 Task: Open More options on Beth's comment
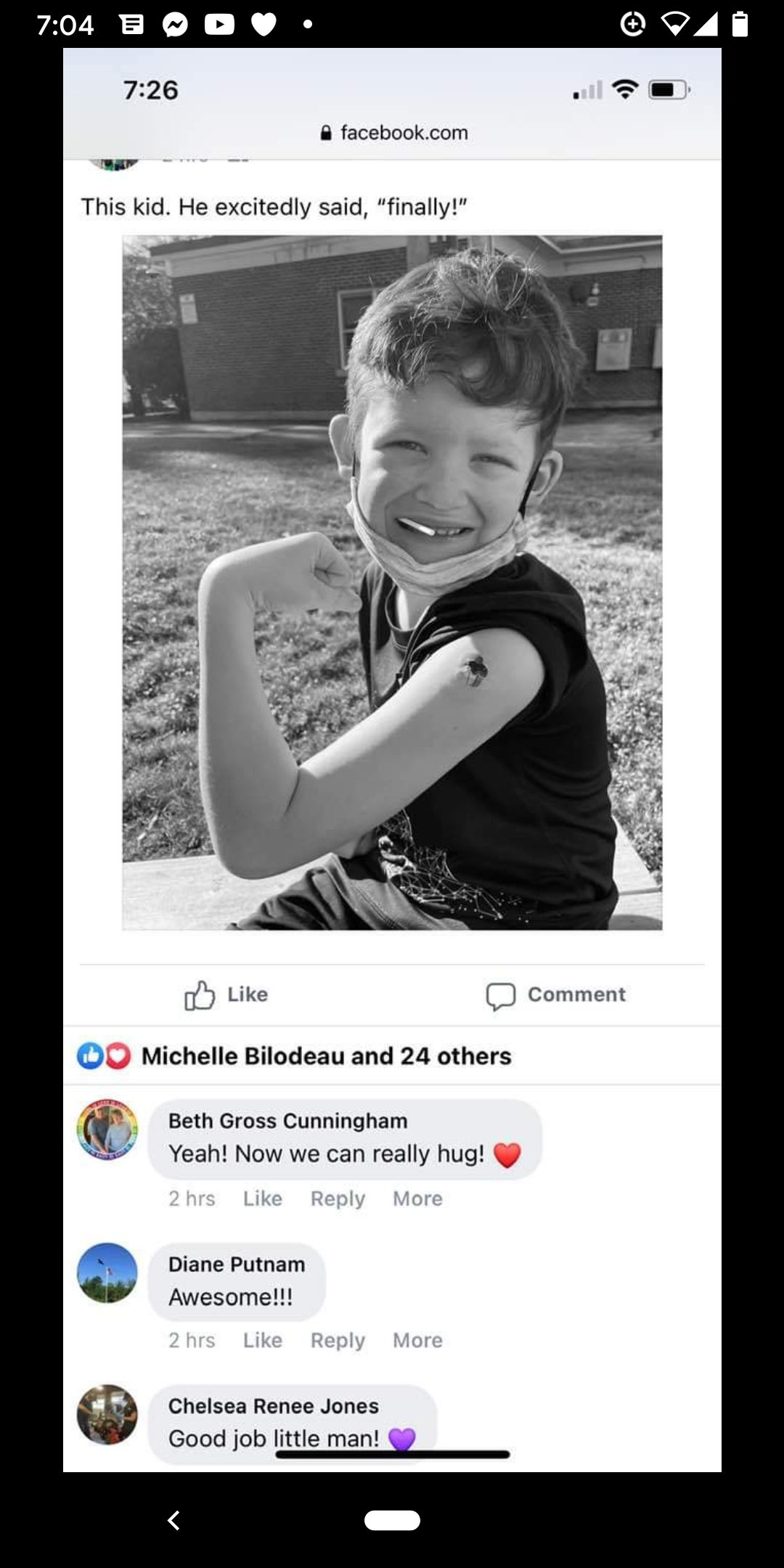coord(417,1199)
